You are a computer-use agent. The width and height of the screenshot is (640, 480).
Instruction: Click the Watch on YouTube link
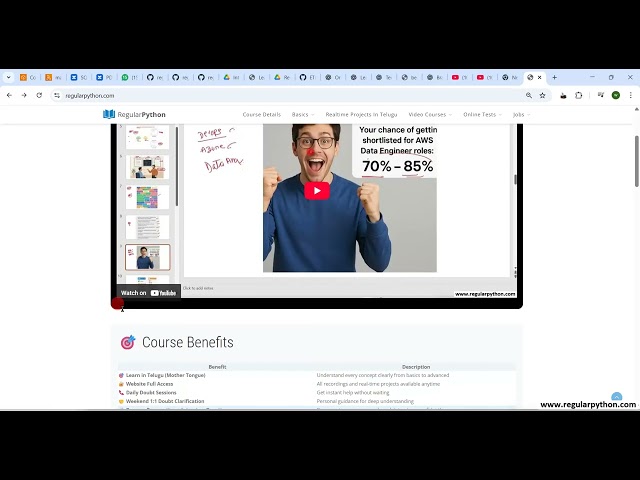pyautogui.click(x=148, y=293)
